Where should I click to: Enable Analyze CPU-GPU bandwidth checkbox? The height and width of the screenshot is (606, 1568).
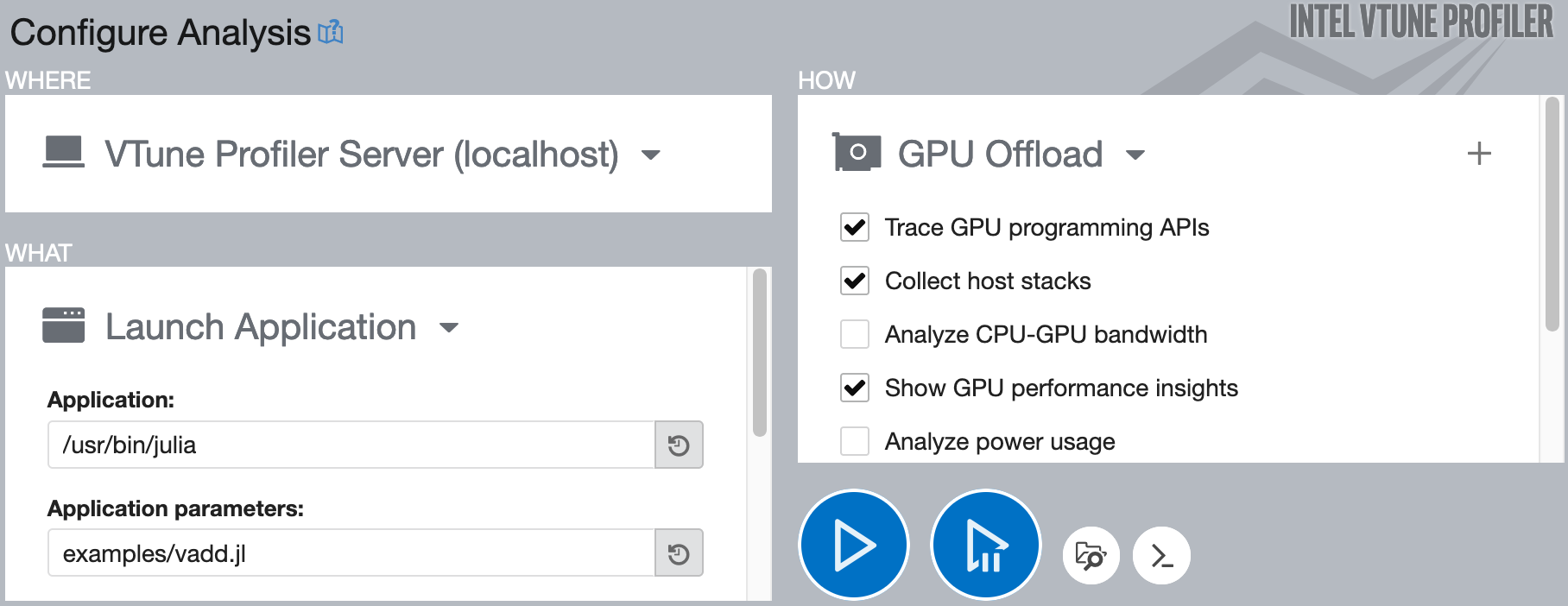[855, 335]
